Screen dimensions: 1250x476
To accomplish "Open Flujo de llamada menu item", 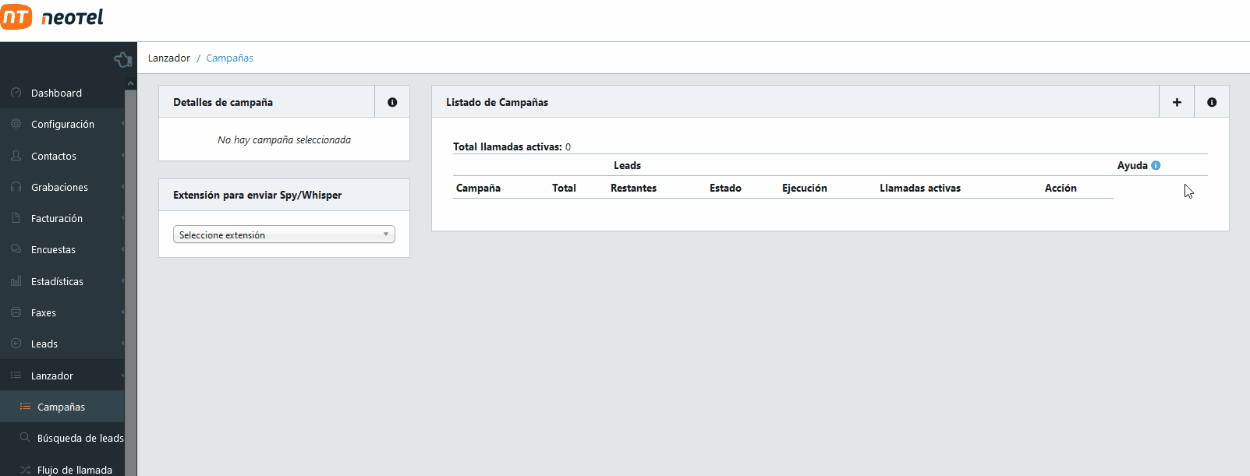I will tap(74, 469).
